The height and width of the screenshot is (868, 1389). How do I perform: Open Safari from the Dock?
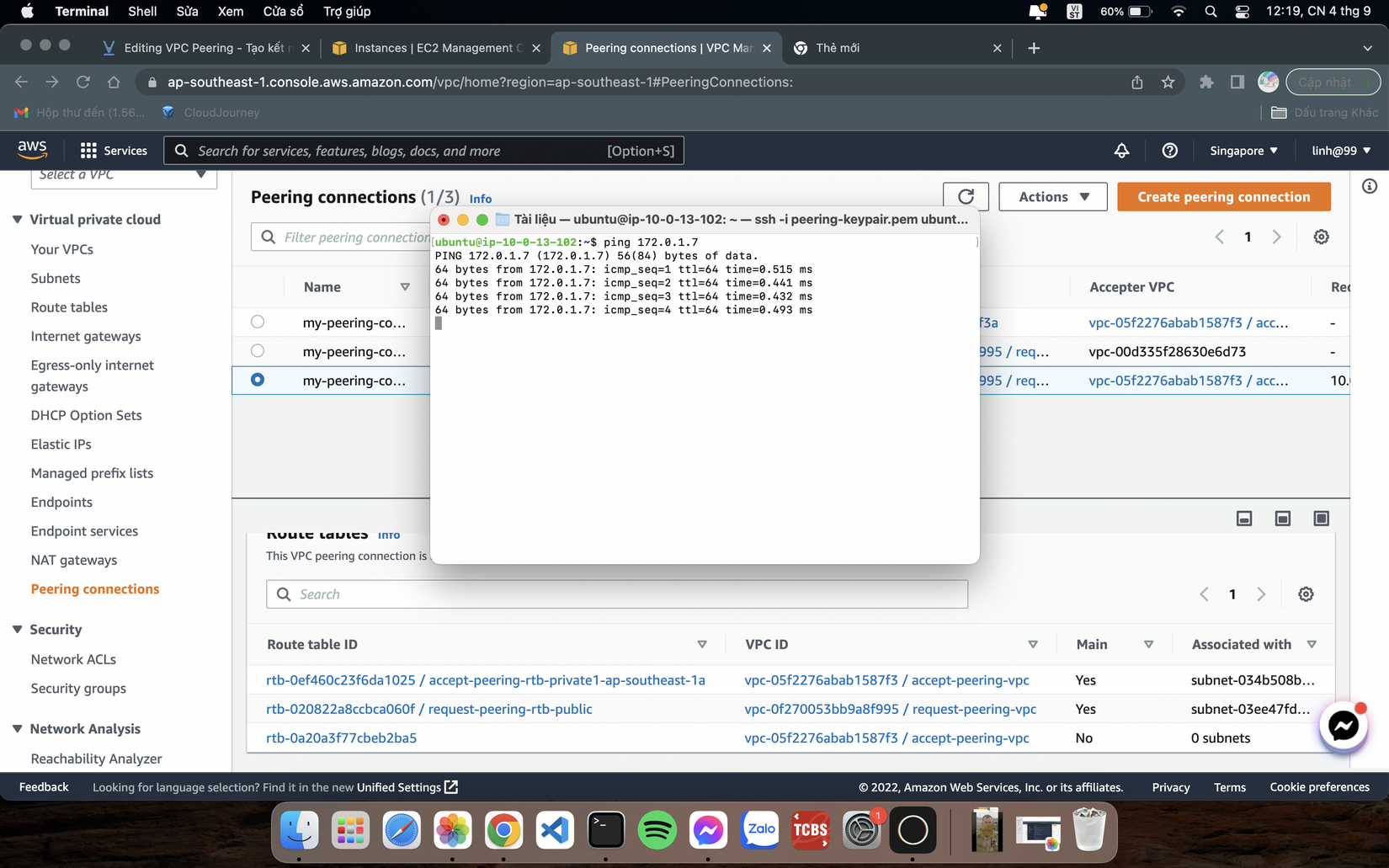pyautogui.click(x=402, y=831)
